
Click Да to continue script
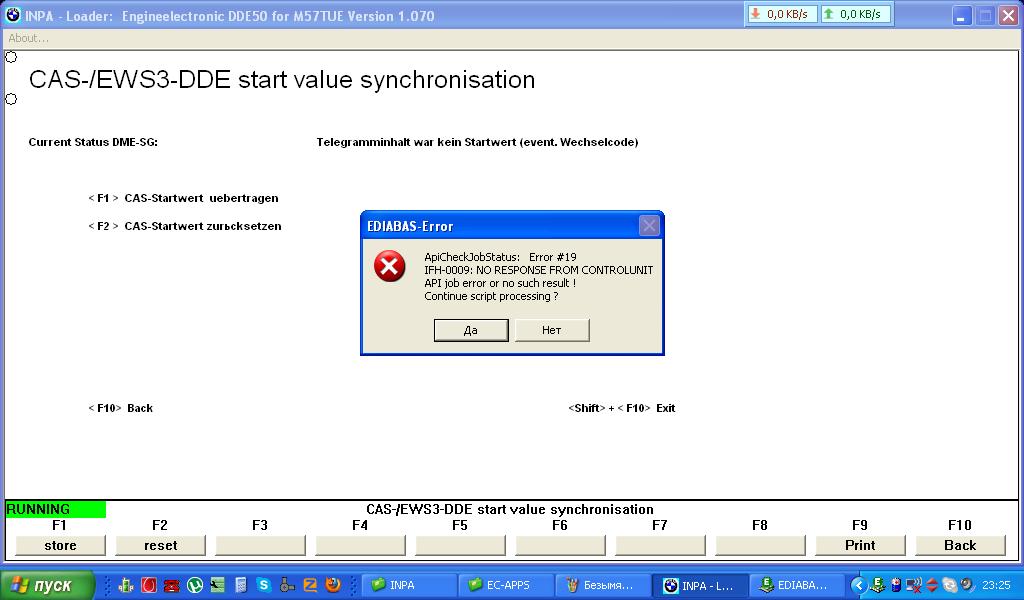click(471, 330)
